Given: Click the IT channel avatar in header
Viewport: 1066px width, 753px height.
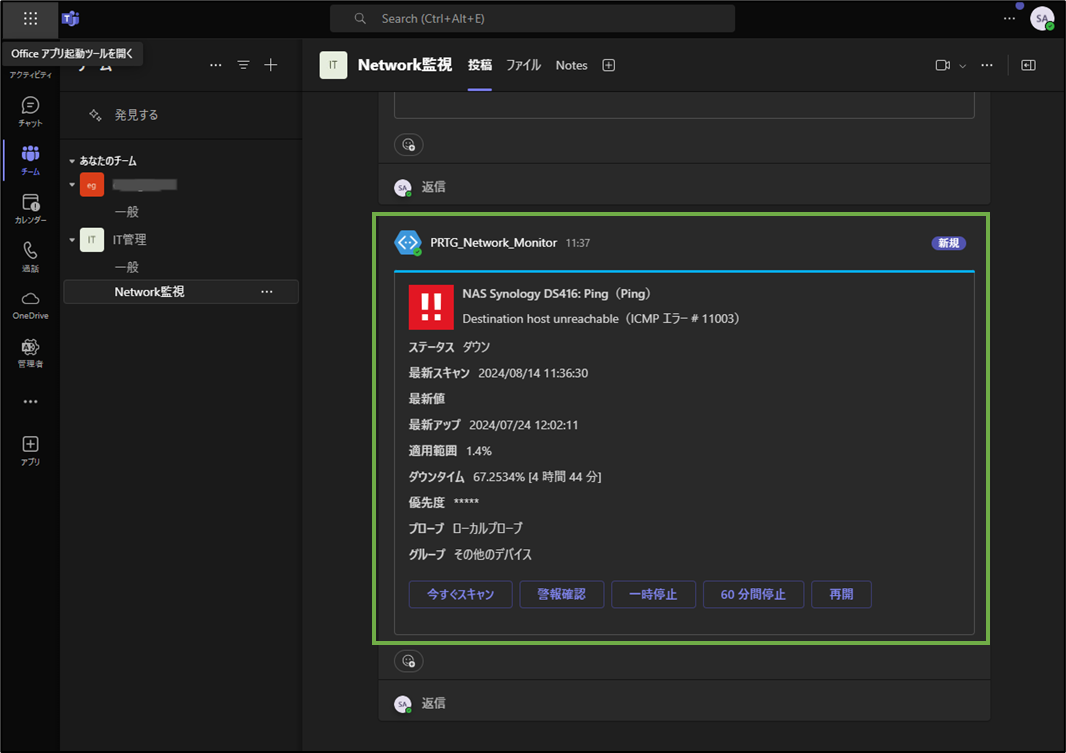Looking at the screenshot, I should (x=333, y=65).
